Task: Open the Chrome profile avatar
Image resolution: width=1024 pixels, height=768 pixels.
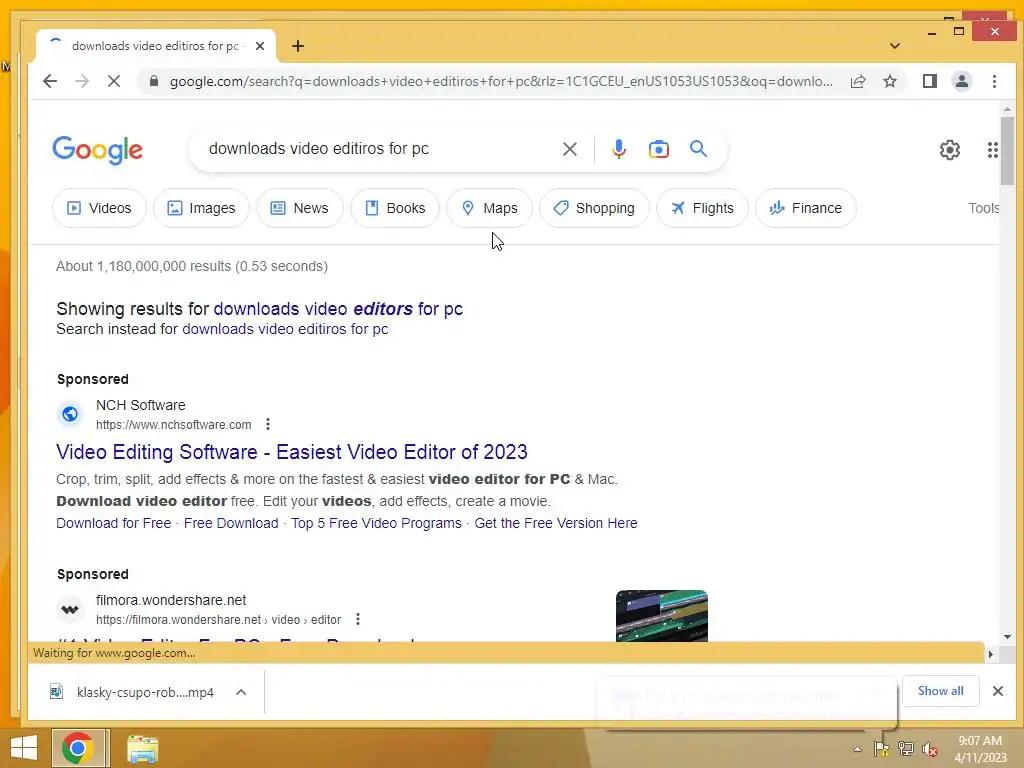Action: tap(961, 81)
